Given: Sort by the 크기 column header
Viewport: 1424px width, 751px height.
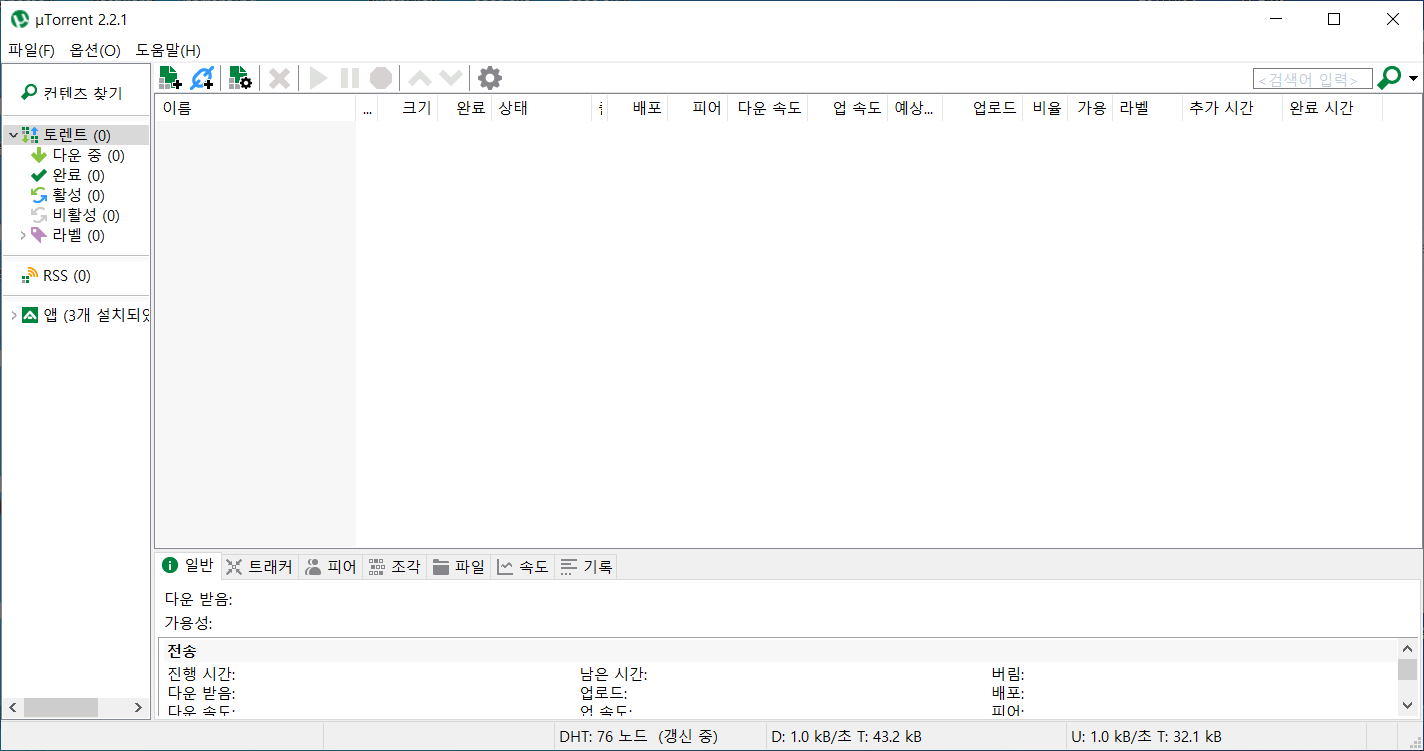Looking at the screenshot, I should pyautogui.click(x=408, y=108).
